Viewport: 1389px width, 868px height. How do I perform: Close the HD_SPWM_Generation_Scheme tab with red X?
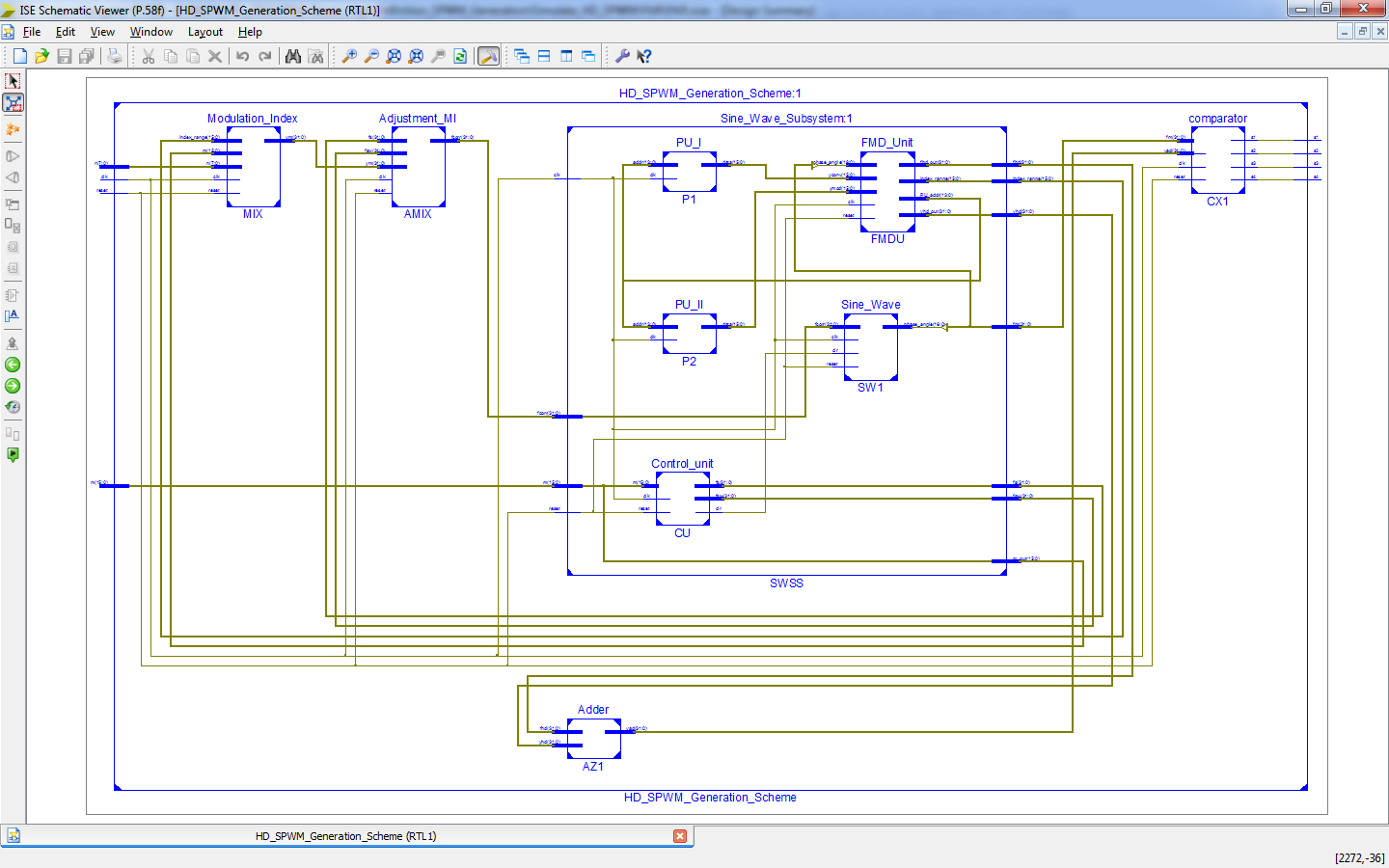point(680,836)
